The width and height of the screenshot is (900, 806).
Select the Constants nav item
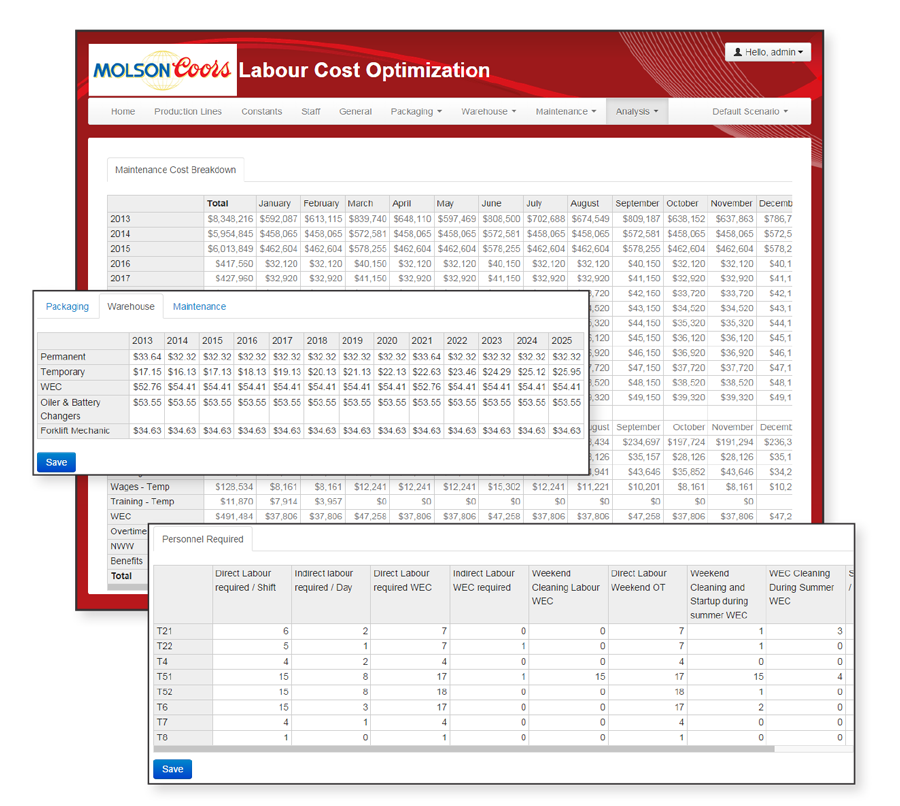261,111
